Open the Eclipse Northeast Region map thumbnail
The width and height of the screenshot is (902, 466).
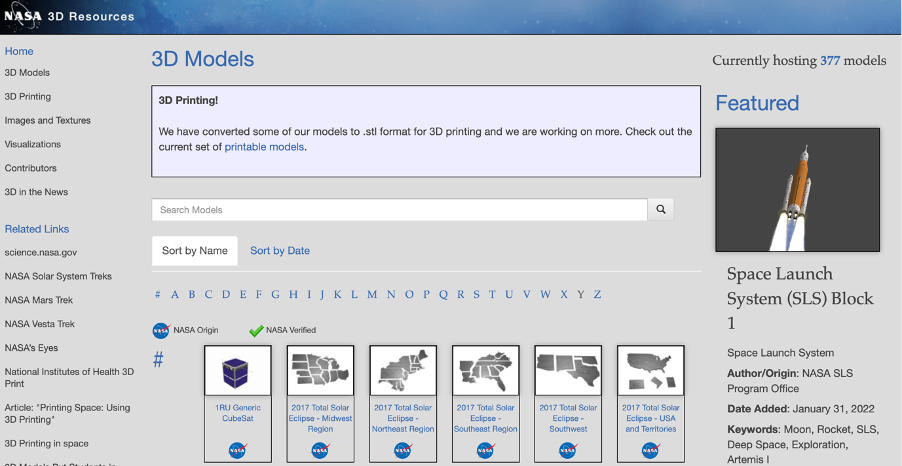(403, 370)
